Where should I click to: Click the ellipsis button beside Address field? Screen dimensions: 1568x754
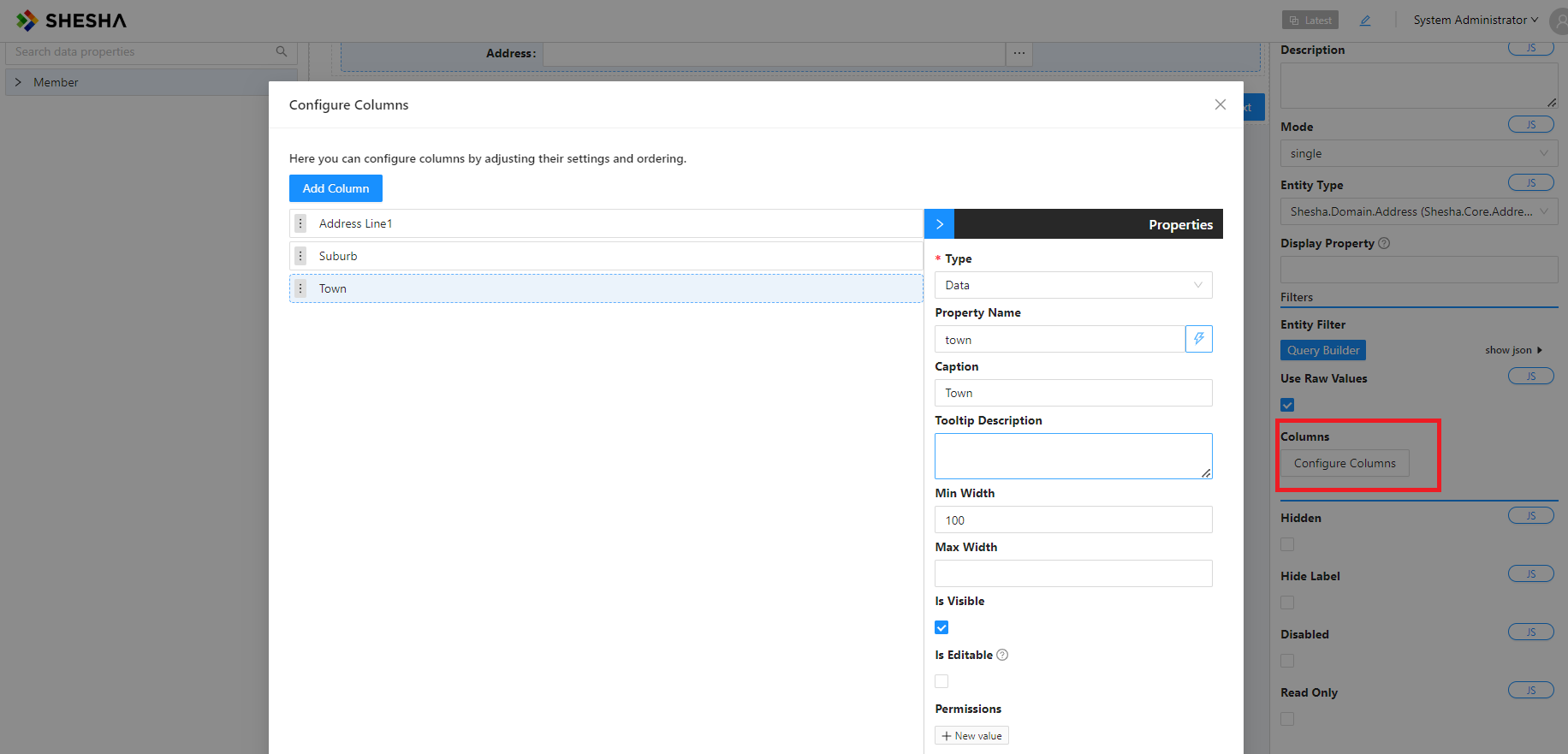pos(1019,53)
